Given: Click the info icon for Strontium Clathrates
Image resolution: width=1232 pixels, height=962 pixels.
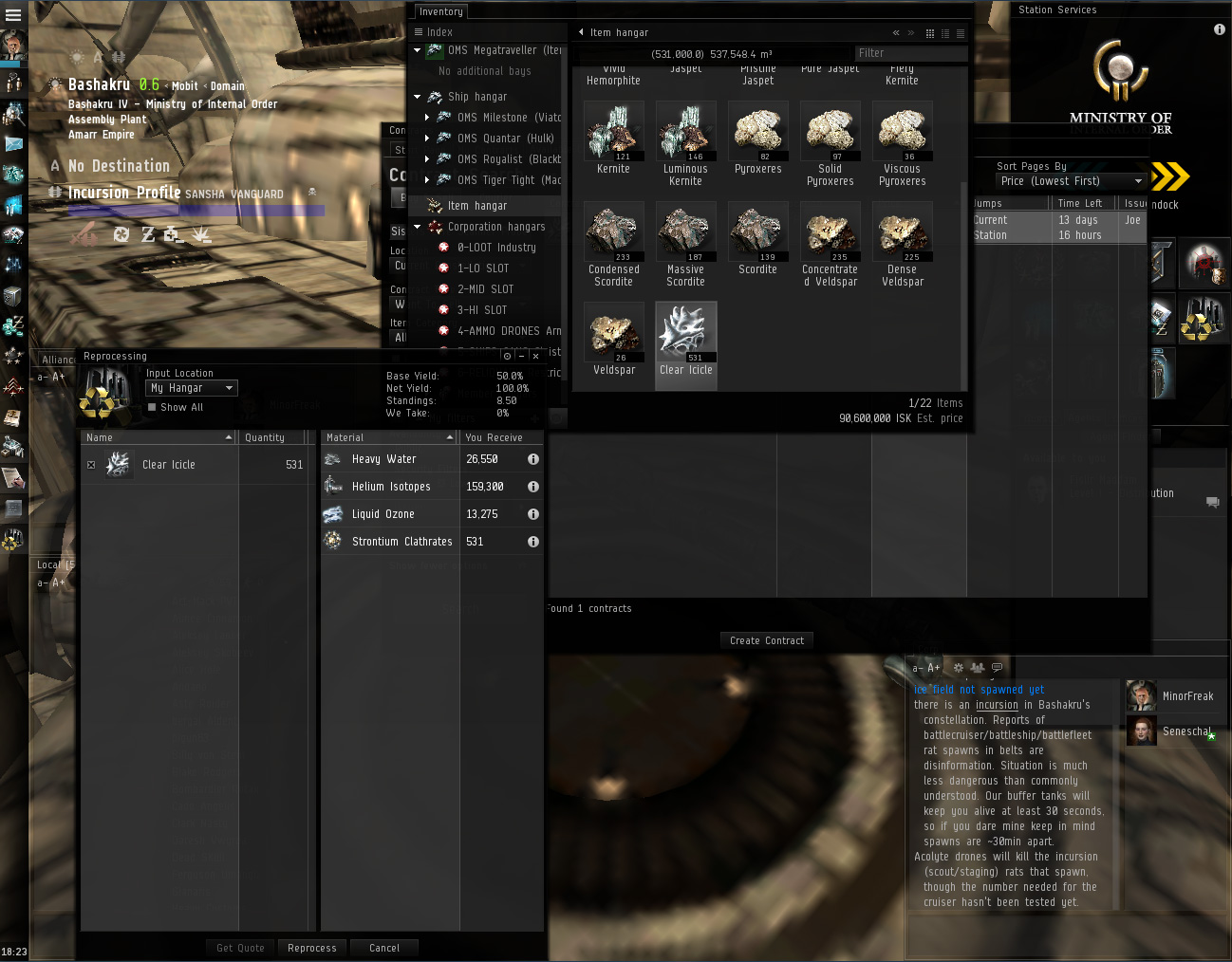Looking at the screenshot, I should [x=533, y=542].
